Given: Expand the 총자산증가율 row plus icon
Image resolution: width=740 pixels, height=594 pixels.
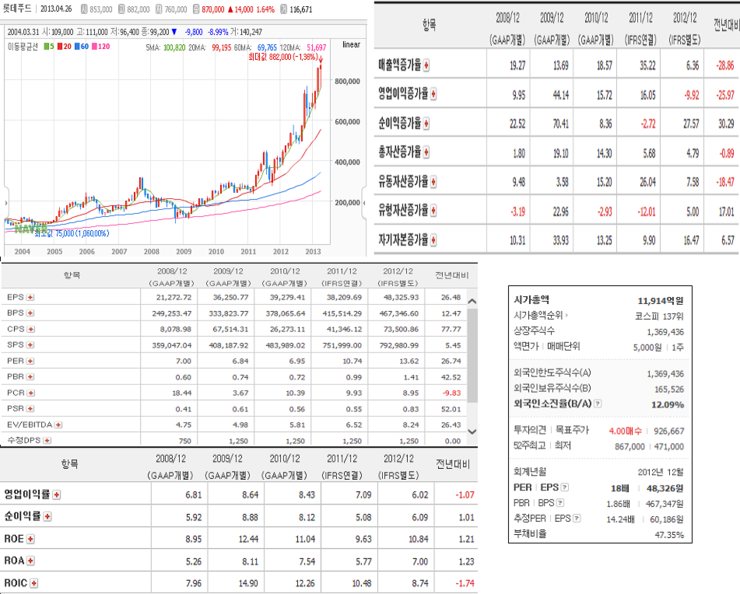Looking at the screenshot, I should tap(426, 152).
